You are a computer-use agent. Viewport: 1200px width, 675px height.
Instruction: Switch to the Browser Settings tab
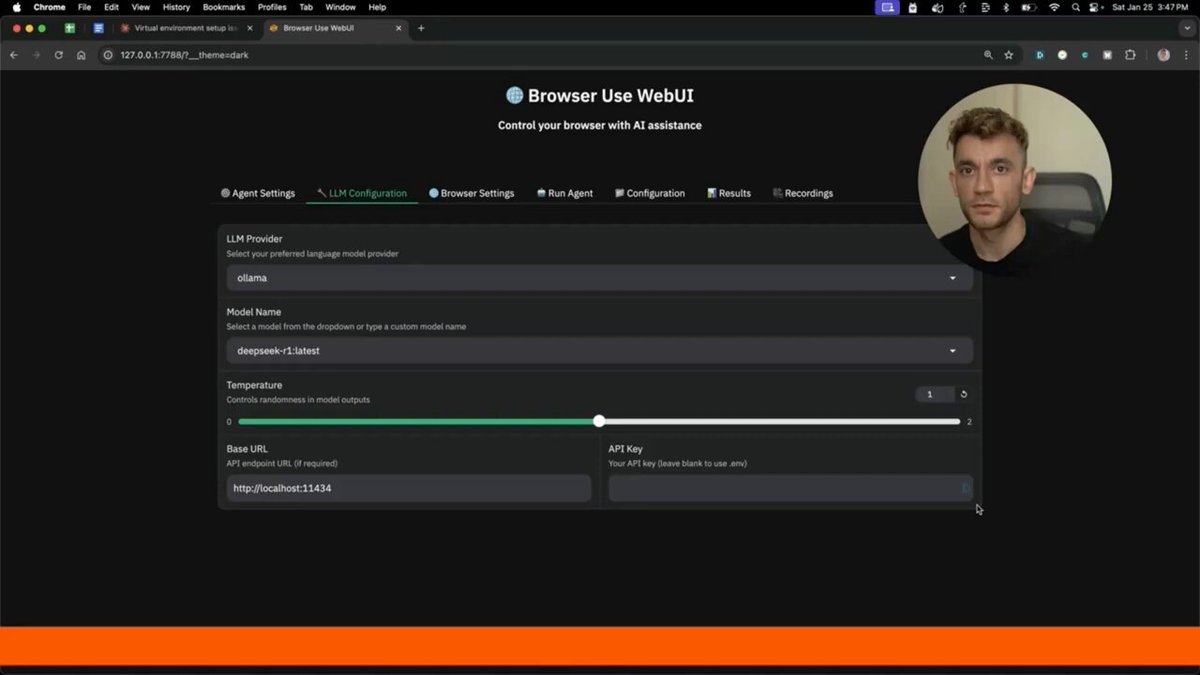pos(471,193)
